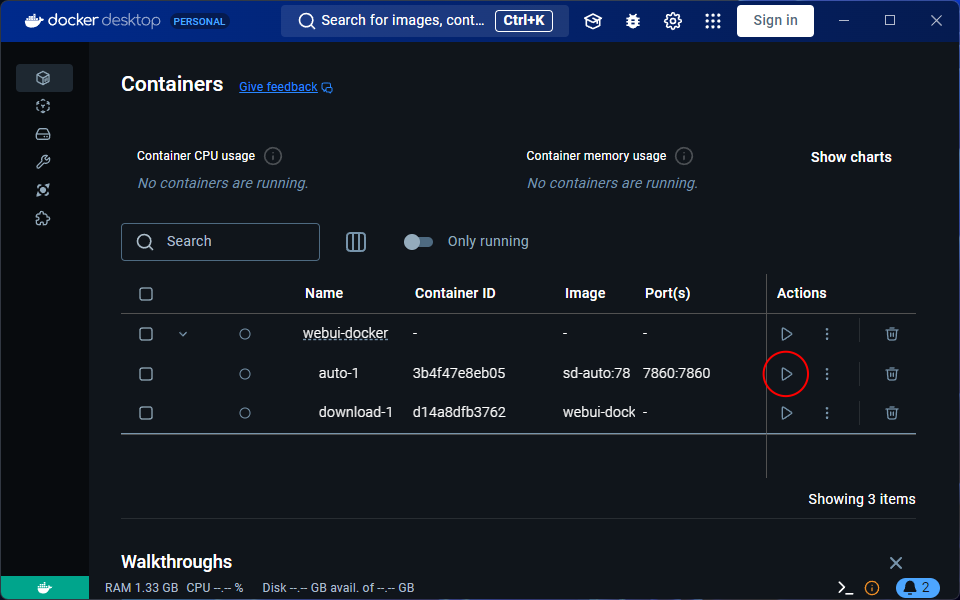Show info about Container memory usage
Image resolution: width=960 pixels, height=600 pixels.
pyautogui.click(x=684, y=156)
